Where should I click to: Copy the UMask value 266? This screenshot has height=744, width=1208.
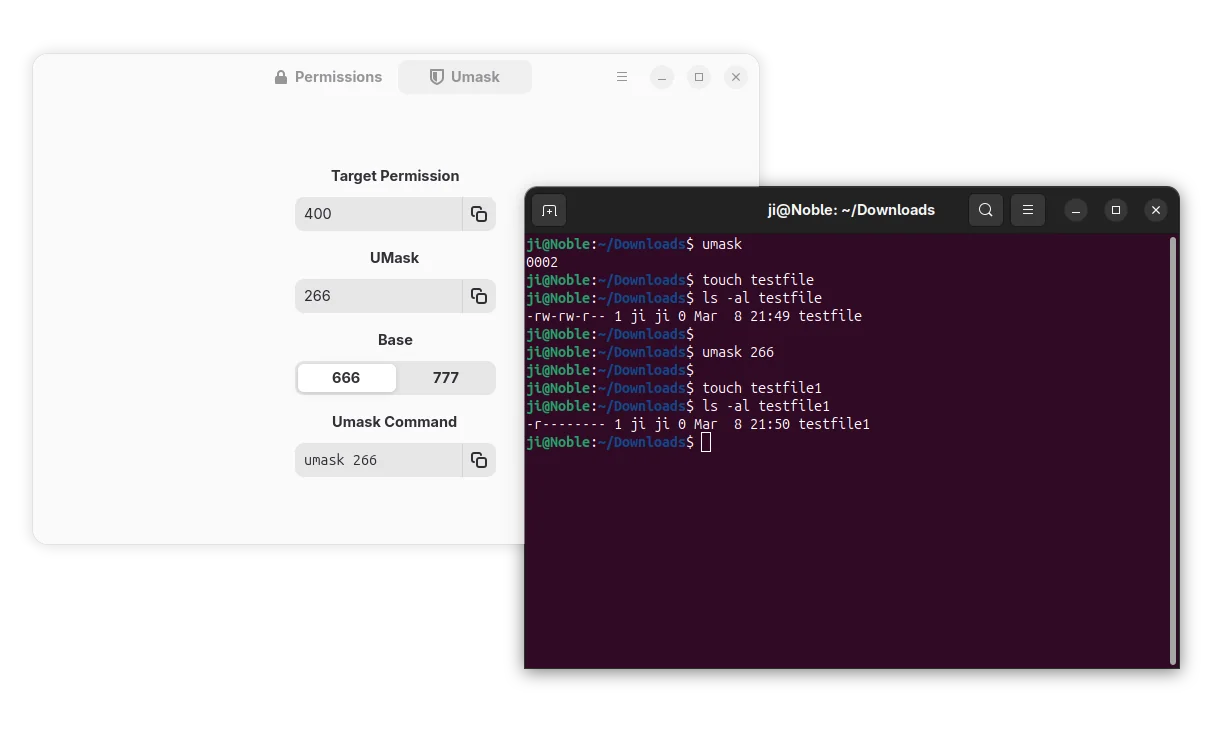coord(479,296)
